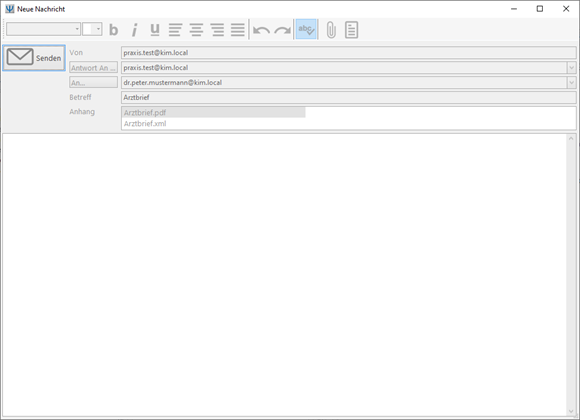This screenshot has width=580, height=420.
Task: Open the font color dropdown swatch
Action: [92, 29]
